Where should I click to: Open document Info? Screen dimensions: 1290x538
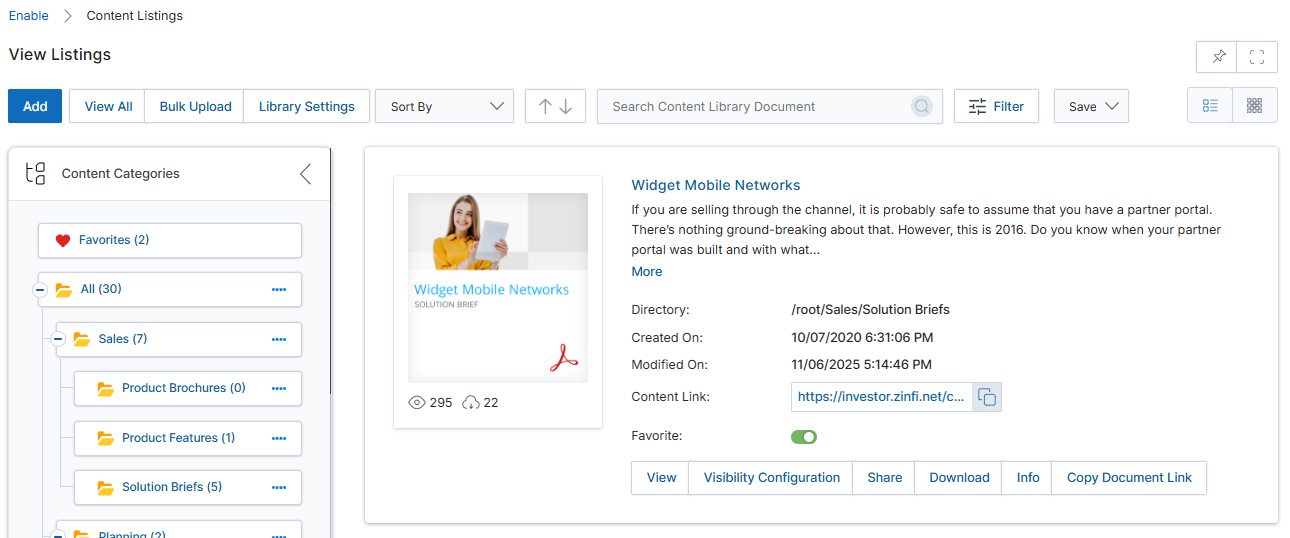[1028, 478]
